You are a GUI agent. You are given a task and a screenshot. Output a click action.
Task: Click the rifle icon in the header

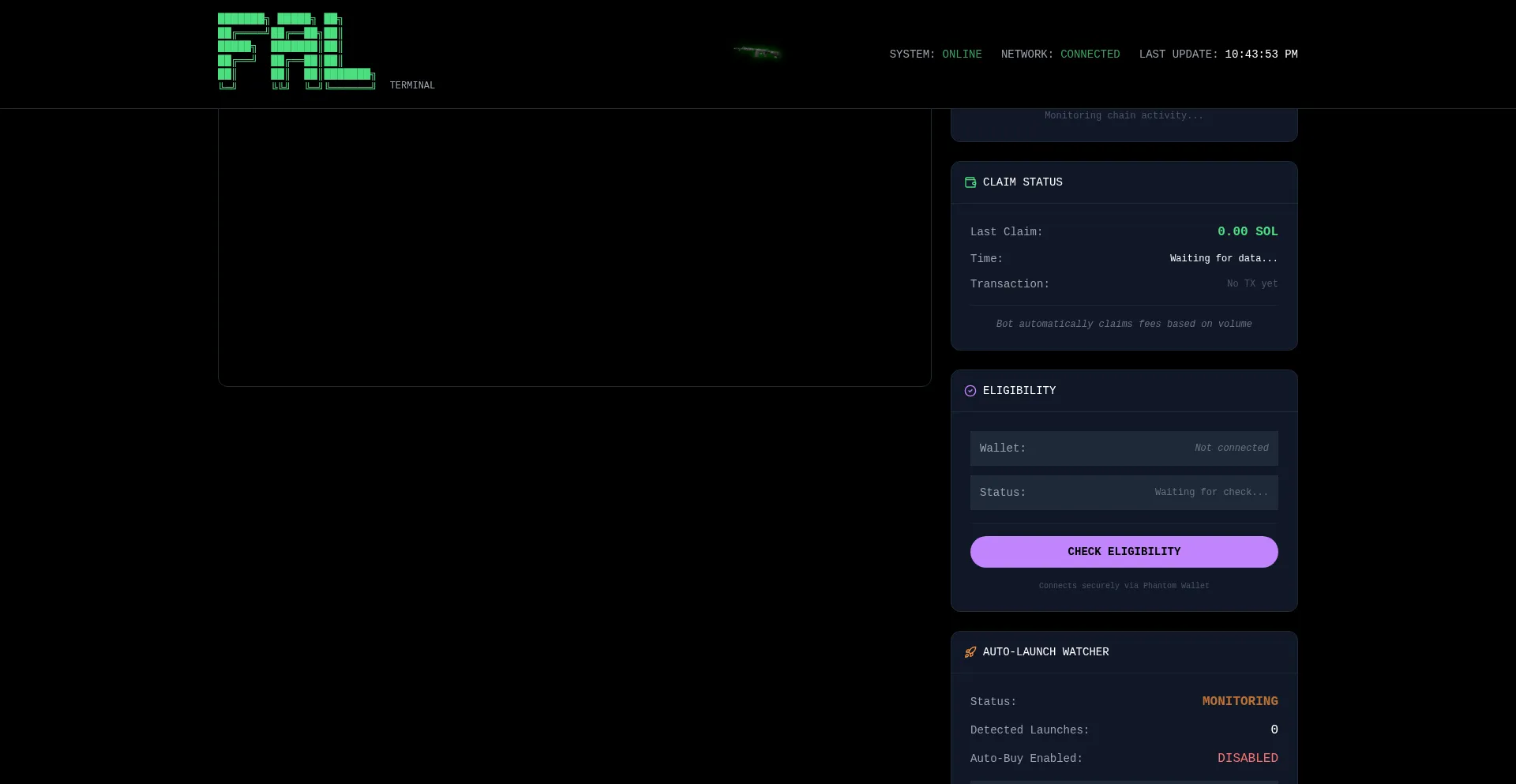(757, 53)
